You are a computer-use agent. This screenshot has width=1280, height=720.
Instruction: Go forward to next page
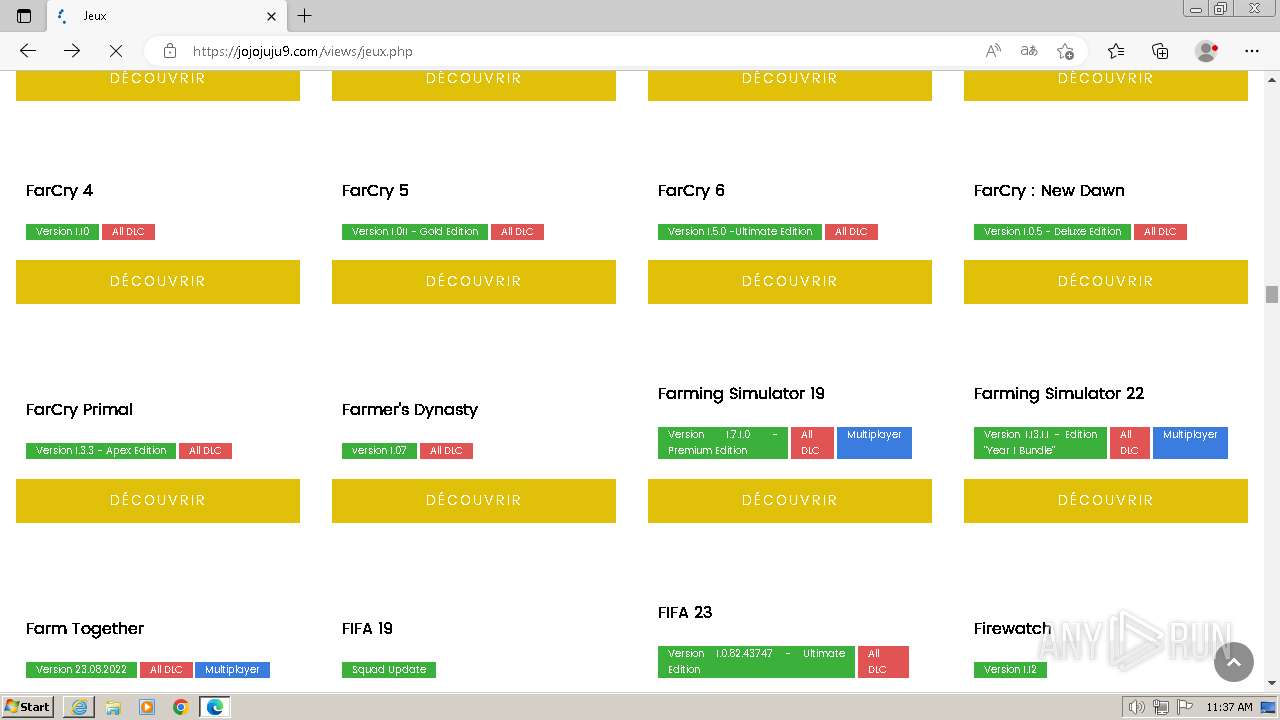(72, 51)
